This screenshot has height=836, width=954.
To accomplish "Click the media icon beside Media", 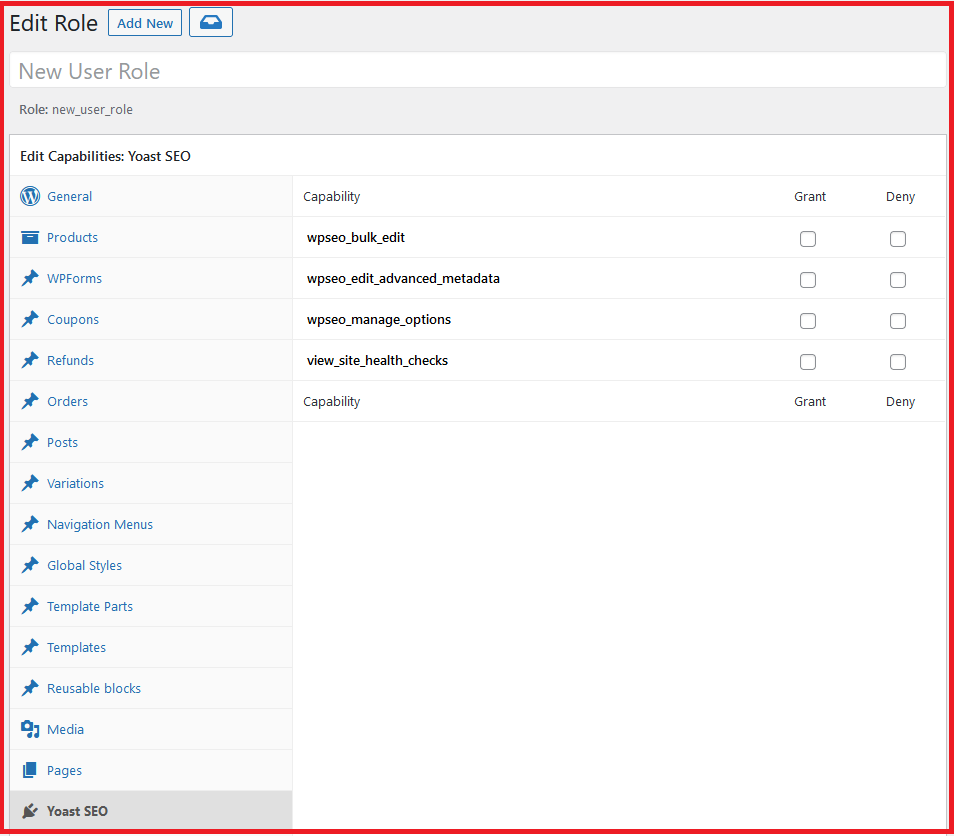I will pyautogui.click(x=30, y=730).
